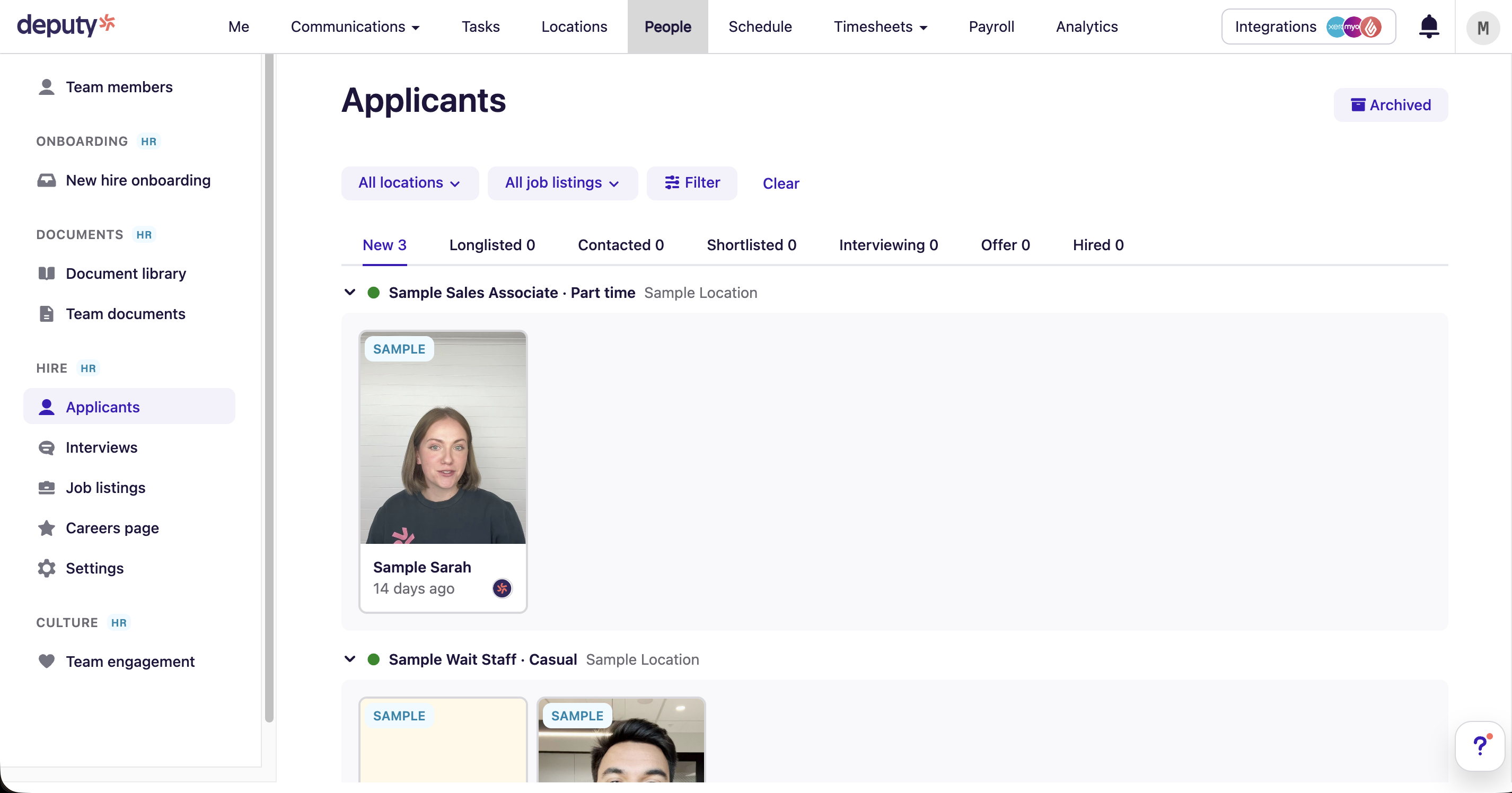Collapse the Sample Wait Staff section
1512x793 pixels.
(x=350, y=659)
